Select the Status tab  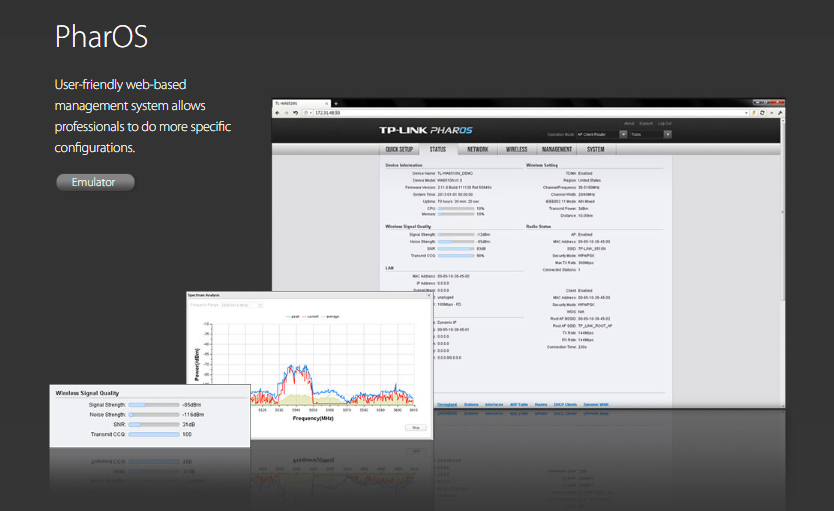tap(438, 149)
